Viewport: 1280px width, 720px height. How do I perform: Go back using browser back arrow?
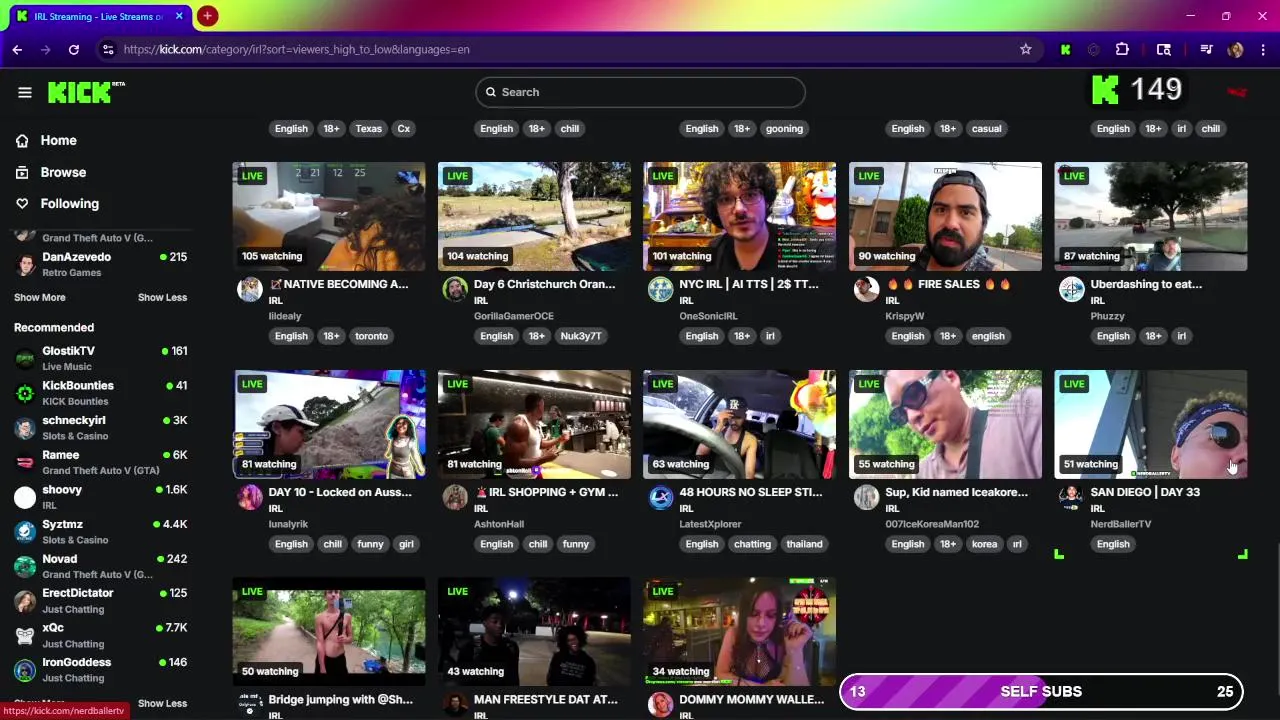pyautogui.click(x=17, y=49)
